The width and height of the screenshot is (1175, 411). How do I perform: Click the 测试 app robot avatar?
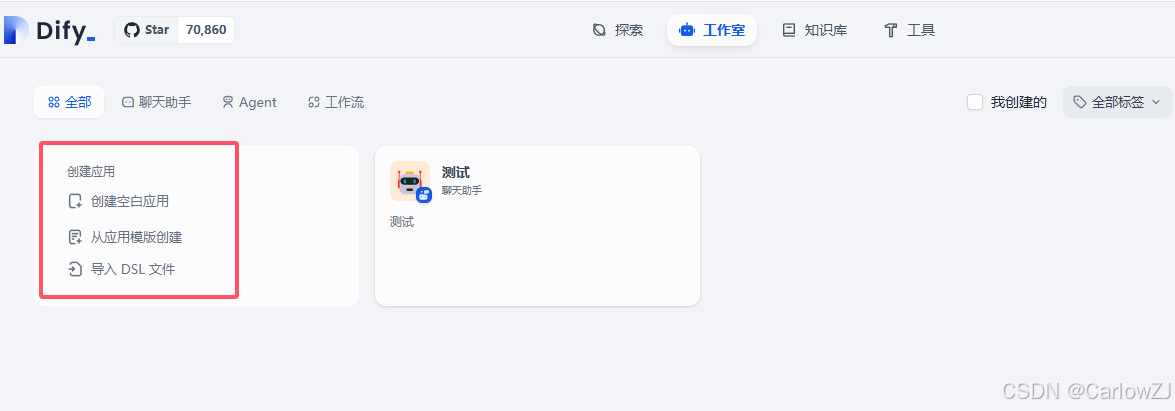point(410,181)
